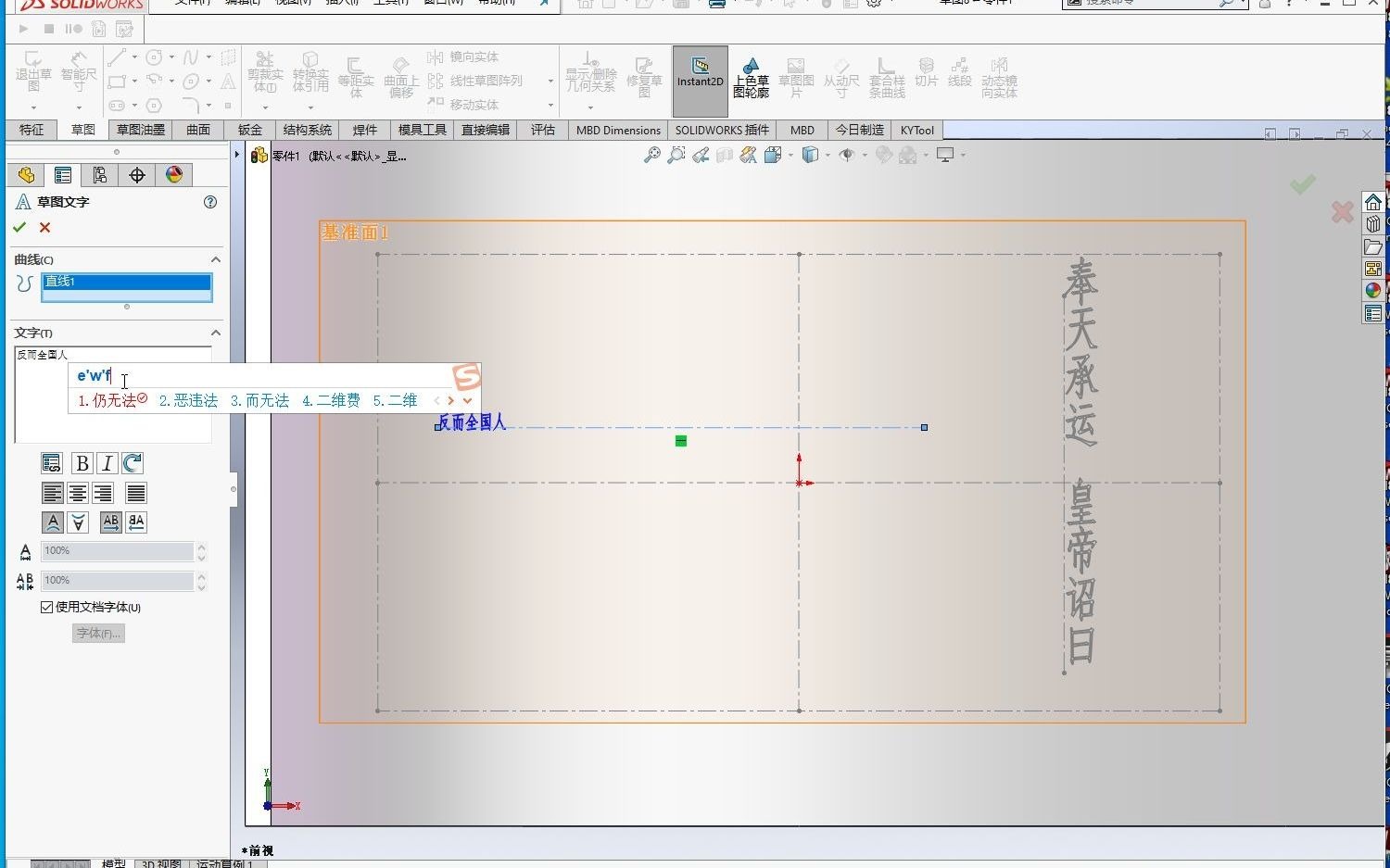This screenshot has width=1390, height=868.
Task: Go to next IME candidate page
Action: [451, 401]
